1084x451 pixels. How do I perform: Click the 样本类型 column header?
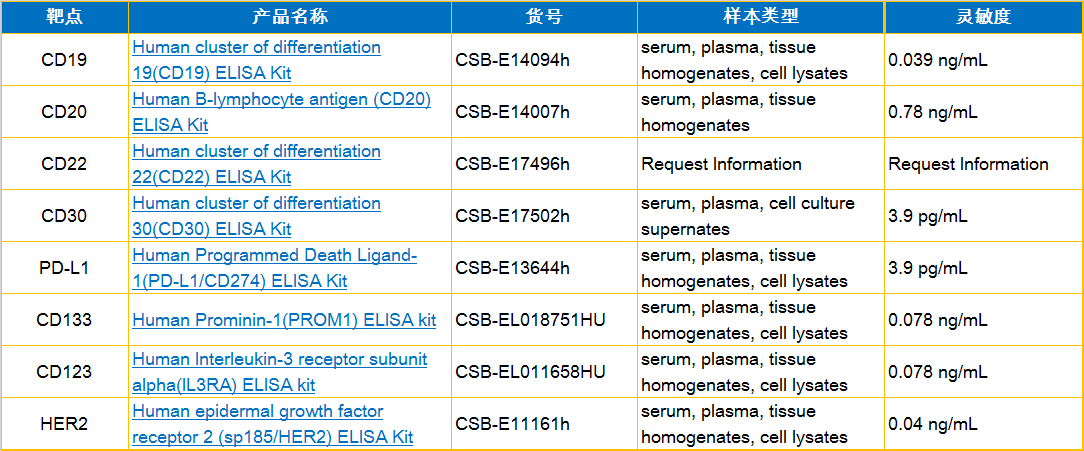[x=761, y=17]
